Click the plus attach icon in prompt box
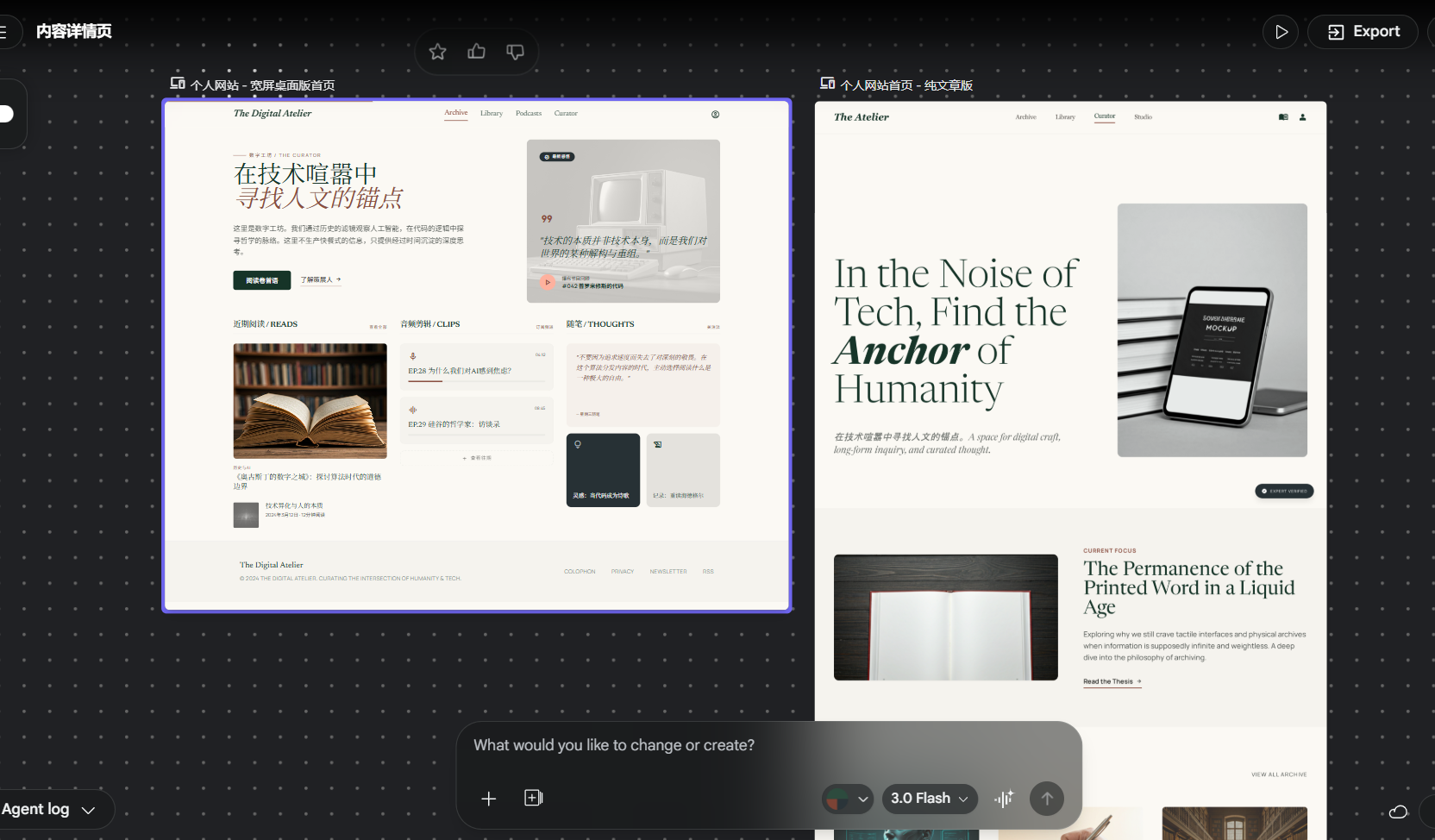This screenshot has width=1435, height=840. pos(489,799)
